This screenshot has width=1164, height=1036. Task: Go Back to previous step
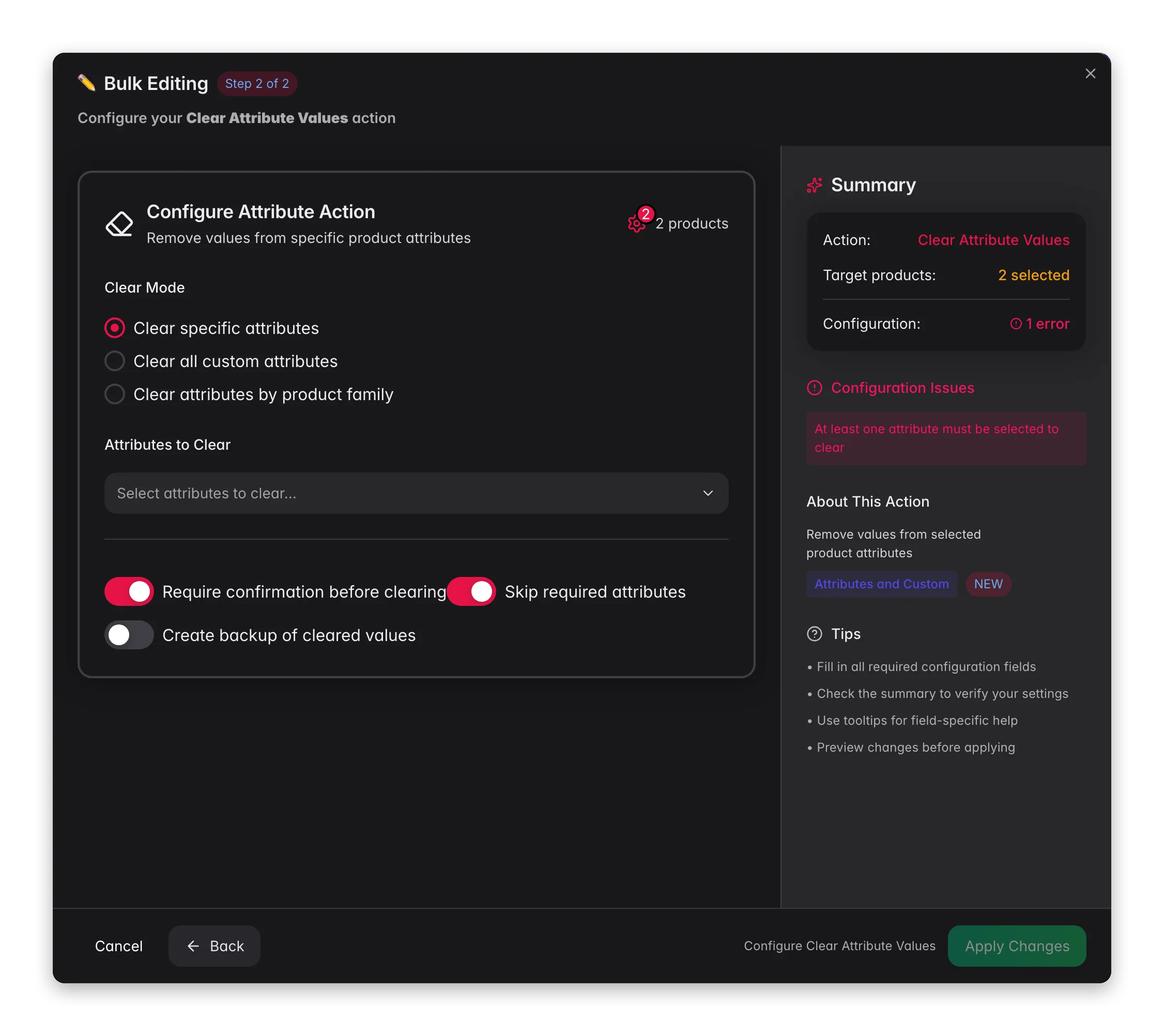(x=214, y=946)
